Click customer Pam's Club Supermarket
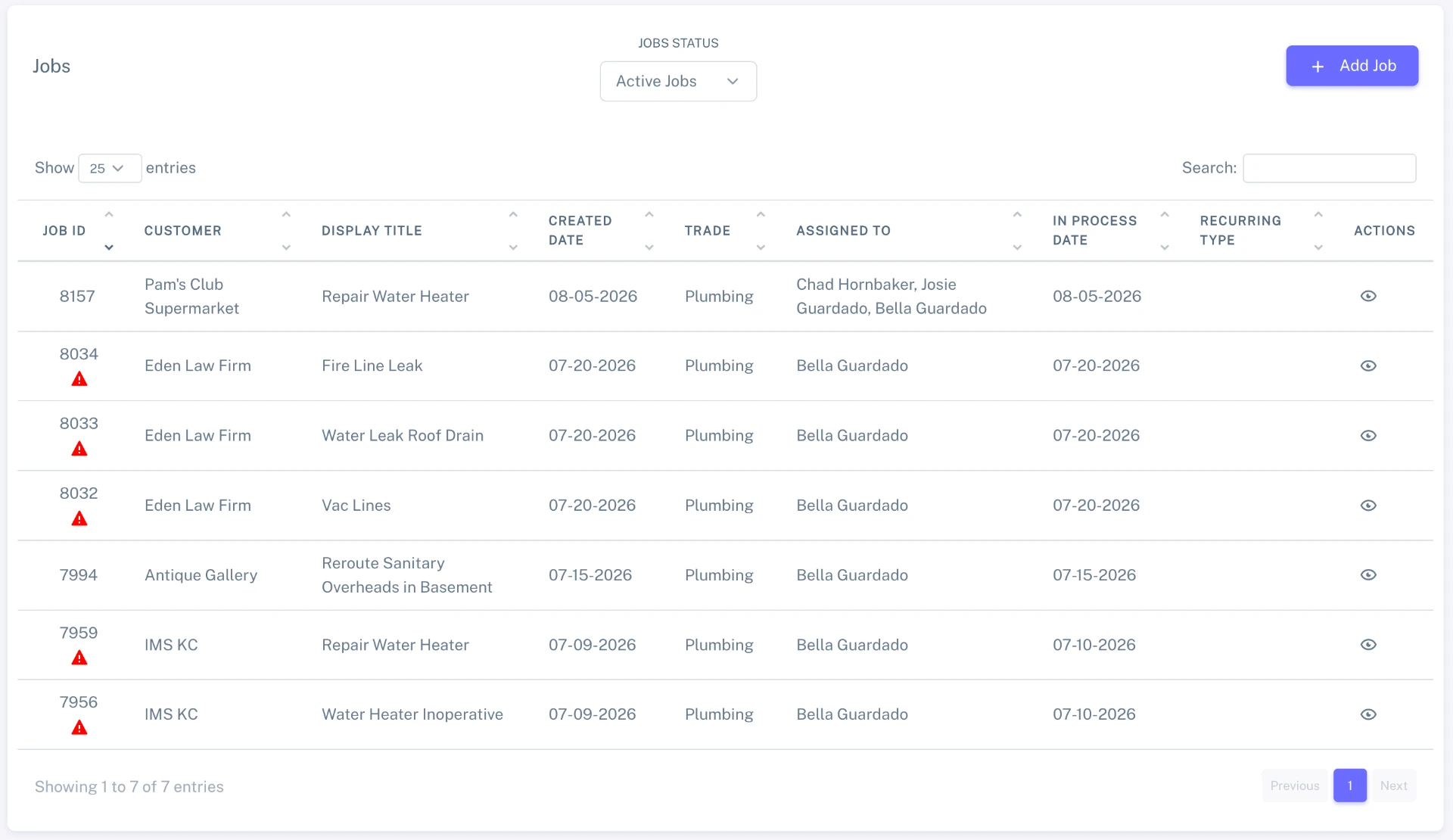1453x840 pixels. click(x=191, y=296)
